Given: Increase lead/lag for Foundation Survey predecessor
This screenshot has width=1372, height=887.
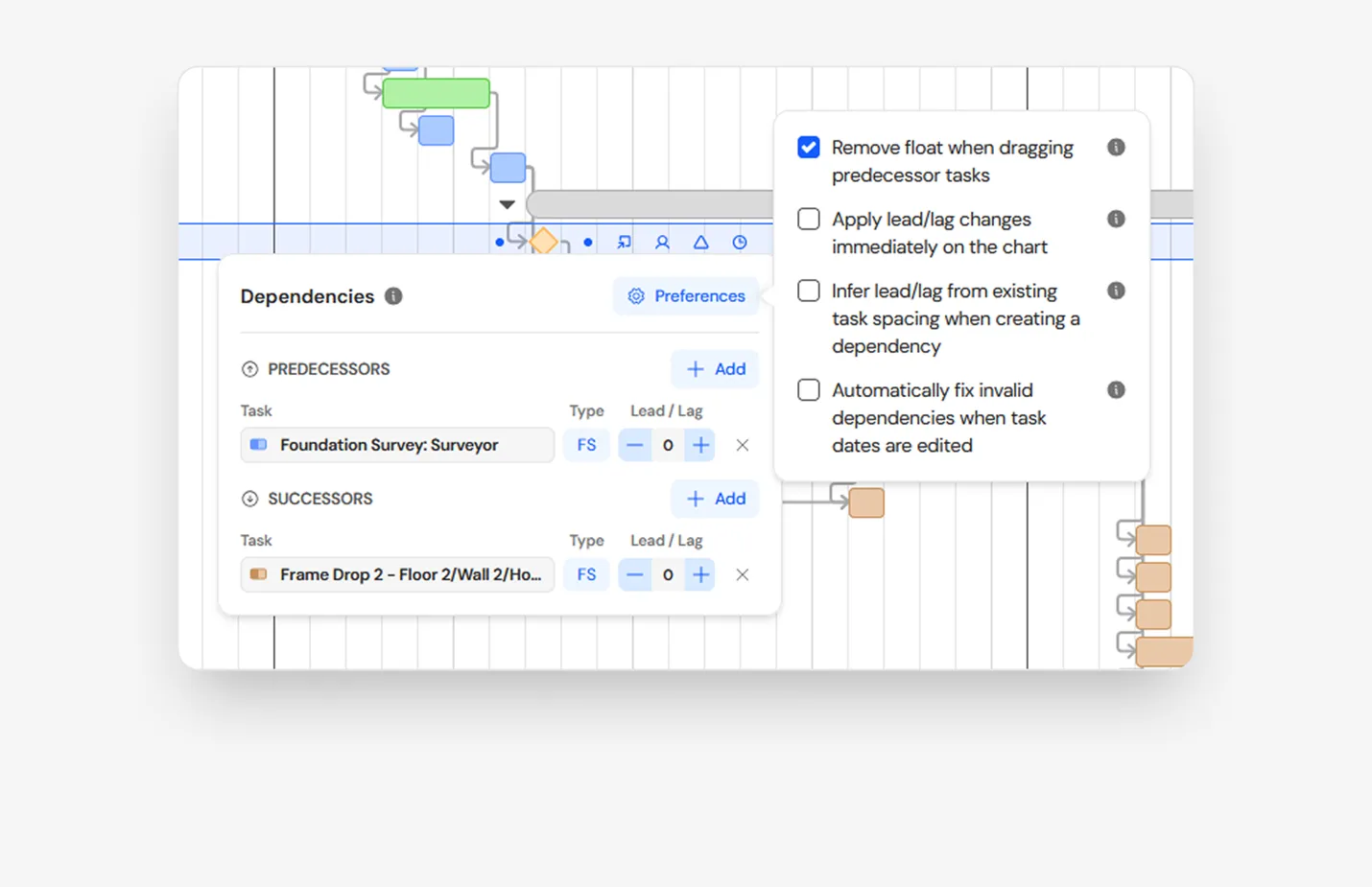Looking at the screenshot, I should [x=700, y=445].
